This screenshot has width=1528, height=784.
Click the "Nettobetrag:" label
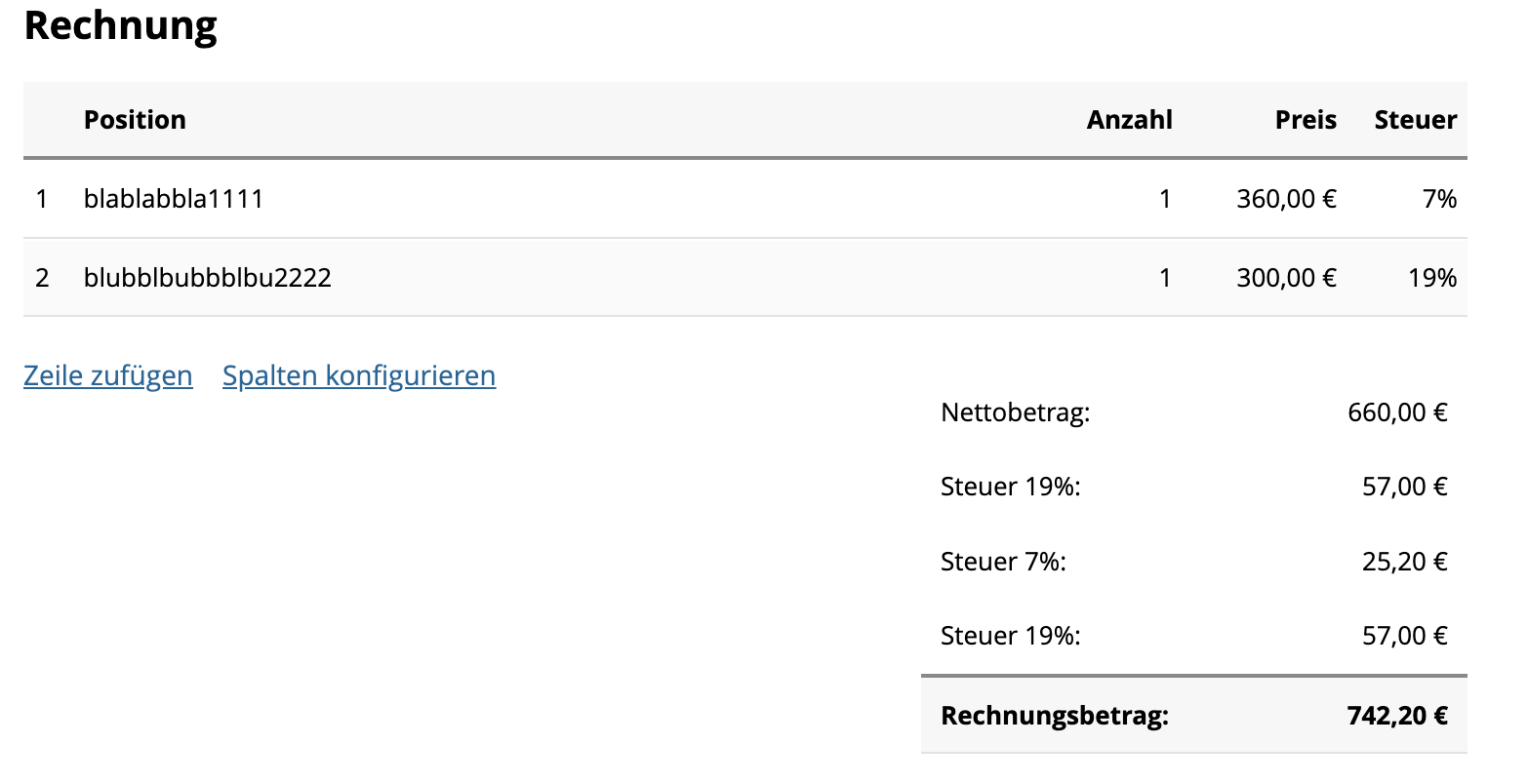pyautogui.click(x=1015, y=412)
